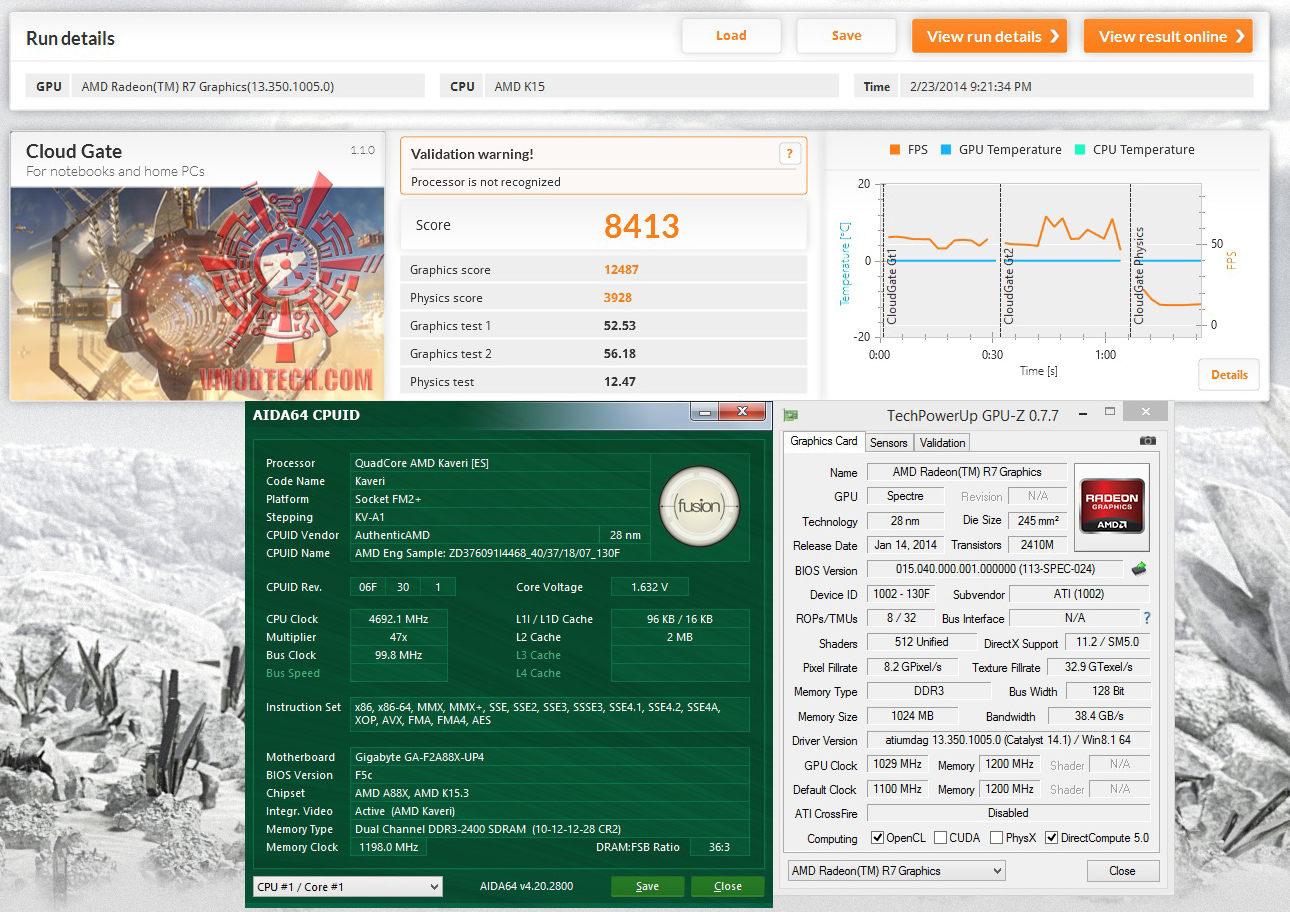Toggle the CUDA checkbox in GPU-Z

point(939,838)
